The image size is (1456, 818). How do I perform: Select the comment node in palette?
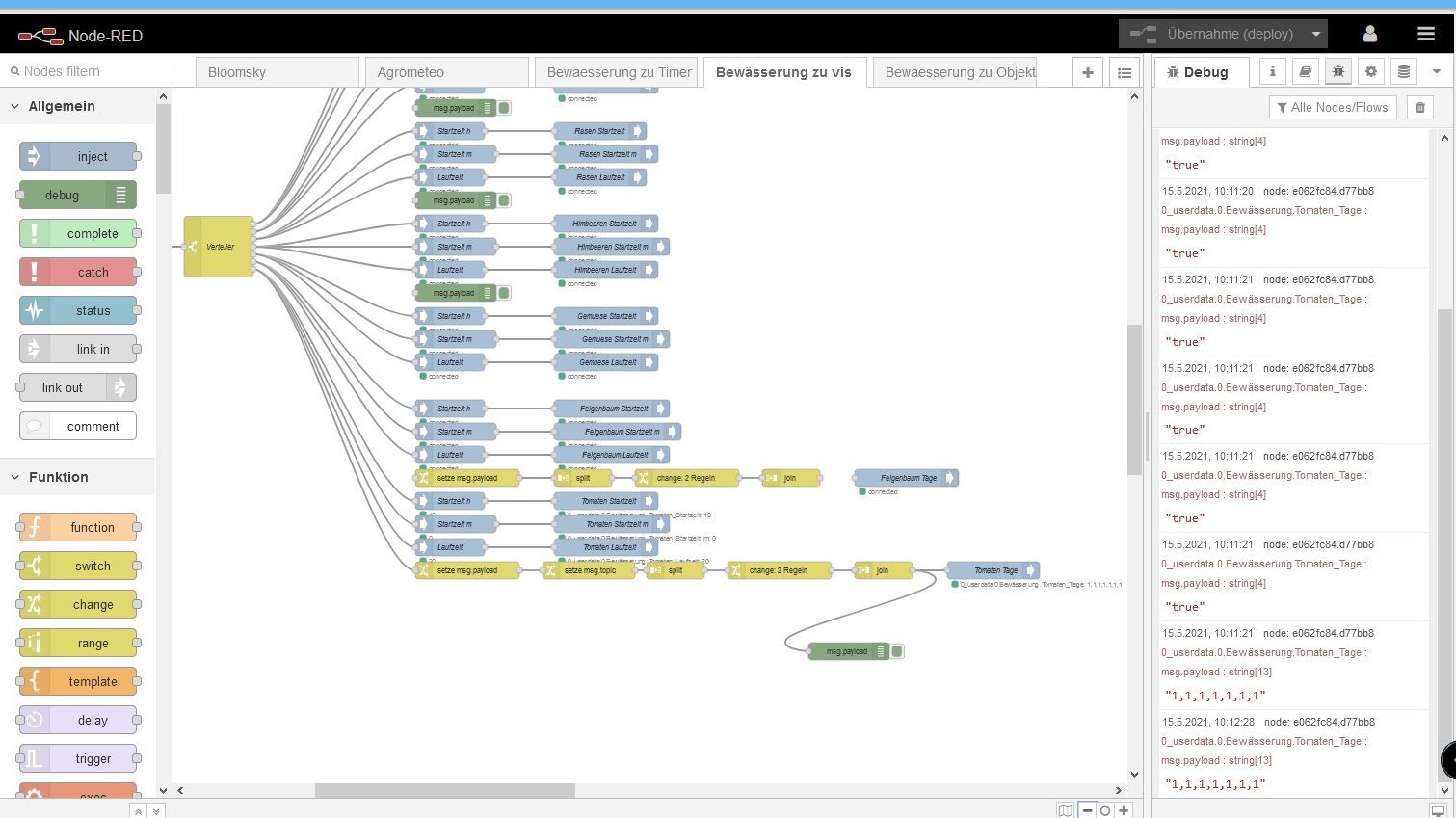[78, 426]
